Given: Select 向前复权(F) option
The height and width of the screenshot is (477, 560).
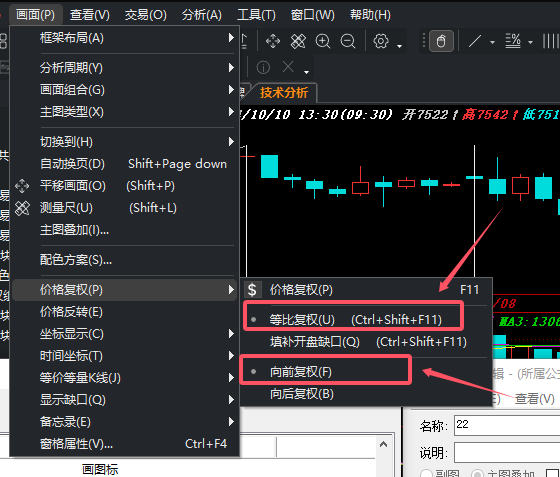Looking at the screenshot, I should [366, 372].
